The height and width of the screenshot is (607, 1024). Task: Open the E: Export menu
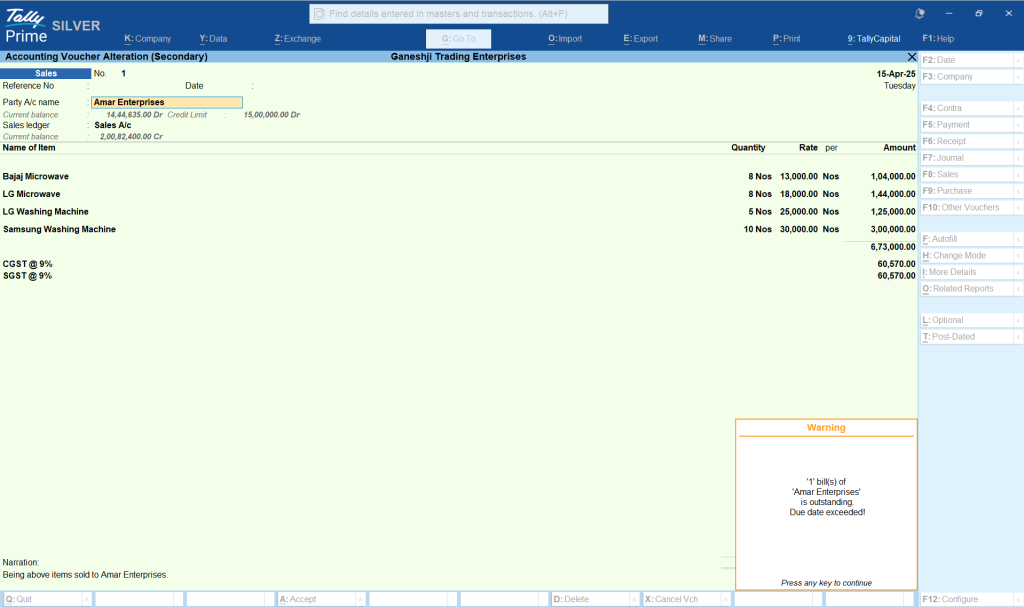pyautogui.click(x=641, y=39)
